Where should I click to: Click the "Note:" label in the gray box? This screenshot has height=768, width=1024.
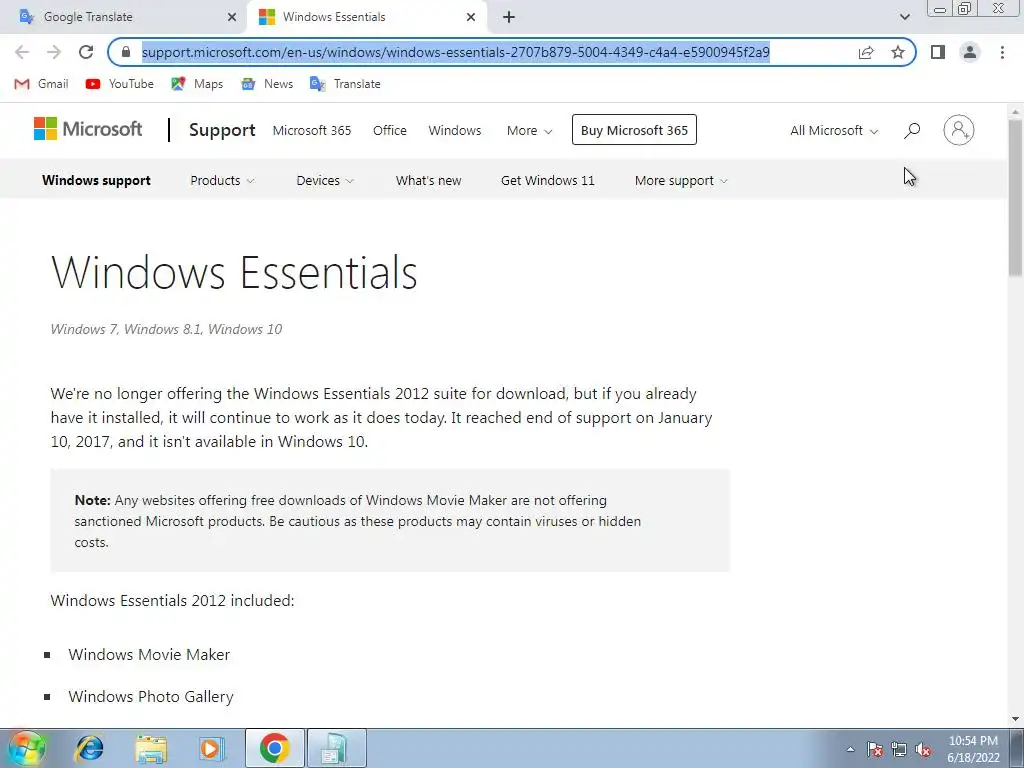(93, 500)
